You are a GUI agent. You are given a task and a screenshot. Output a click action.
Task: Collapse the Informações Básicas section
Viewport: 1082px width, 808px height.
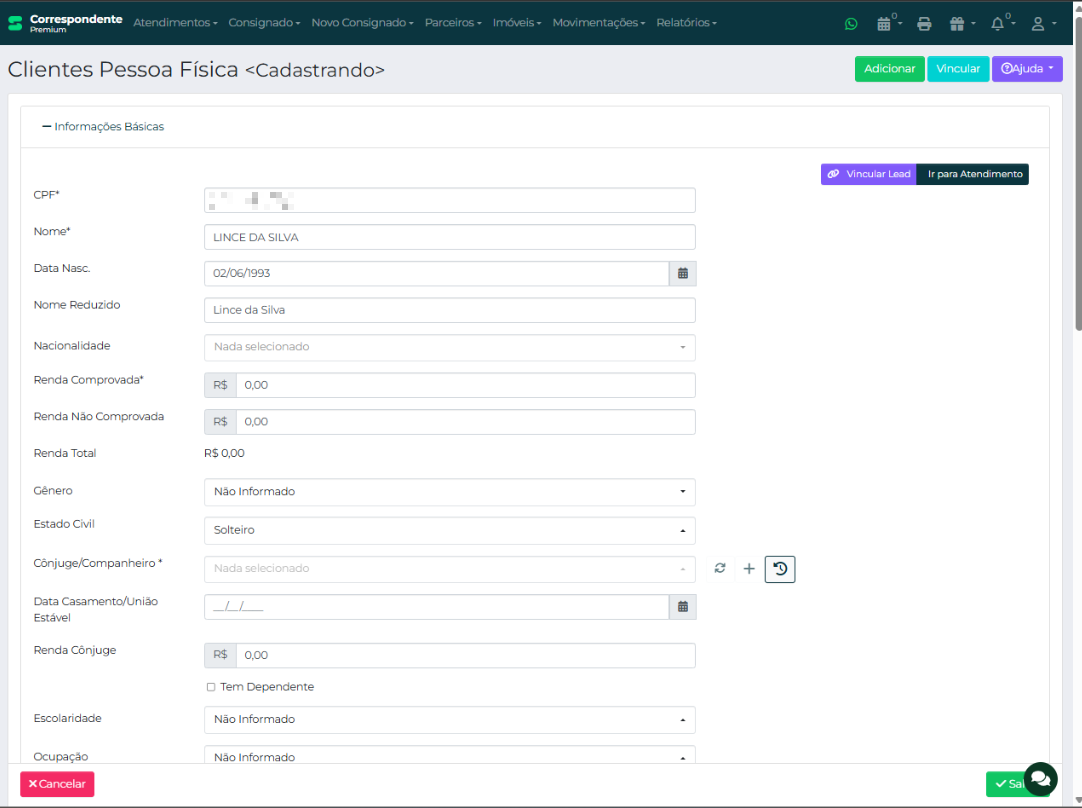[x=103, y=127]
